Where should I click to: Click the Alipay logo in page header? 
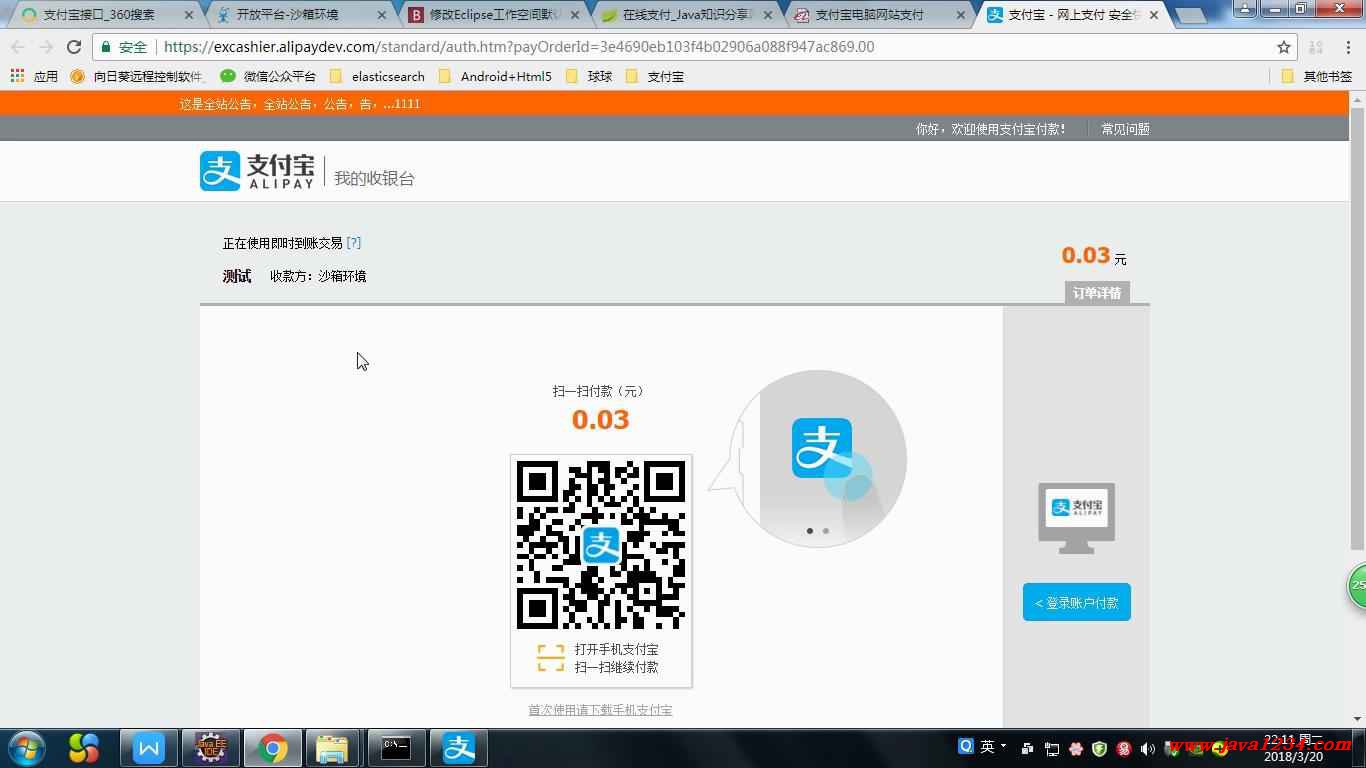coord(257,171)
